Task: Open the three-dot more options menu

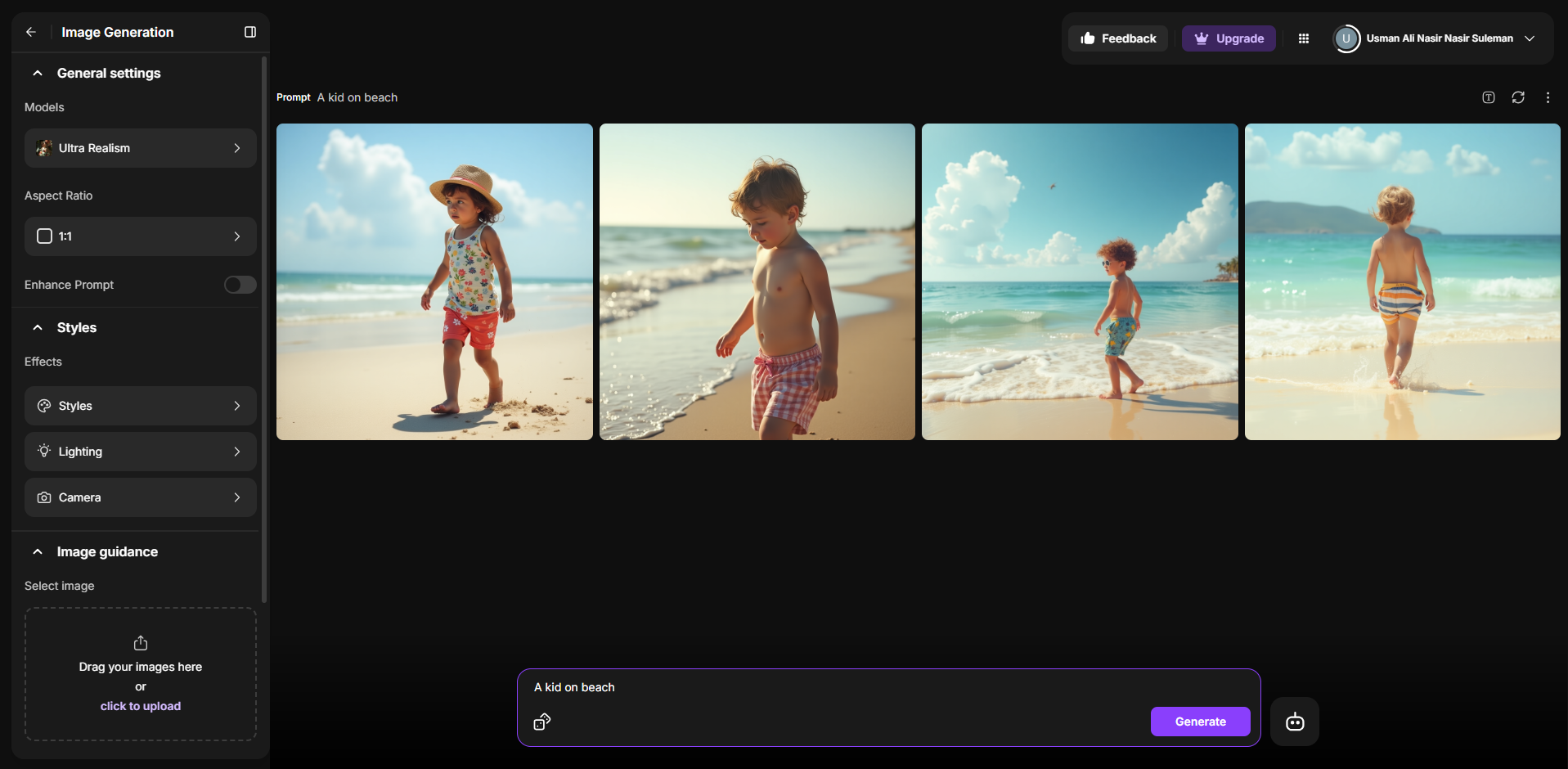Action: pos(1548,97)
